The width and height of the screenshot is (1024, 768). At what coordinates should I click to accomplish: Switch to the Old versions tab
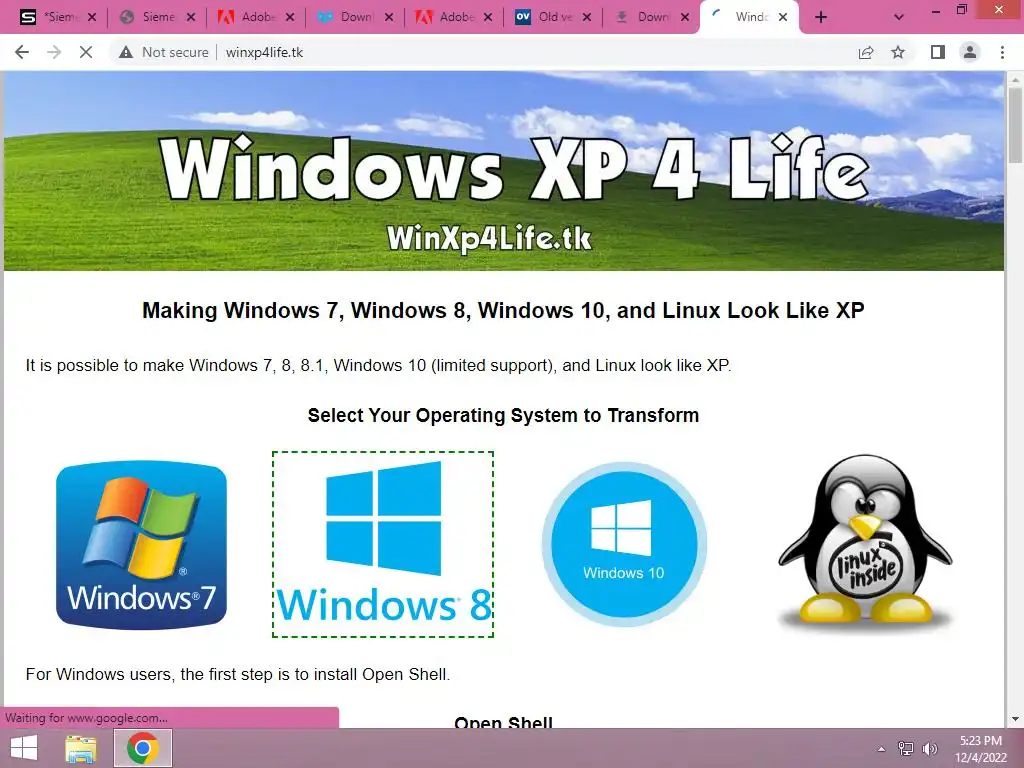pos(552,17)
